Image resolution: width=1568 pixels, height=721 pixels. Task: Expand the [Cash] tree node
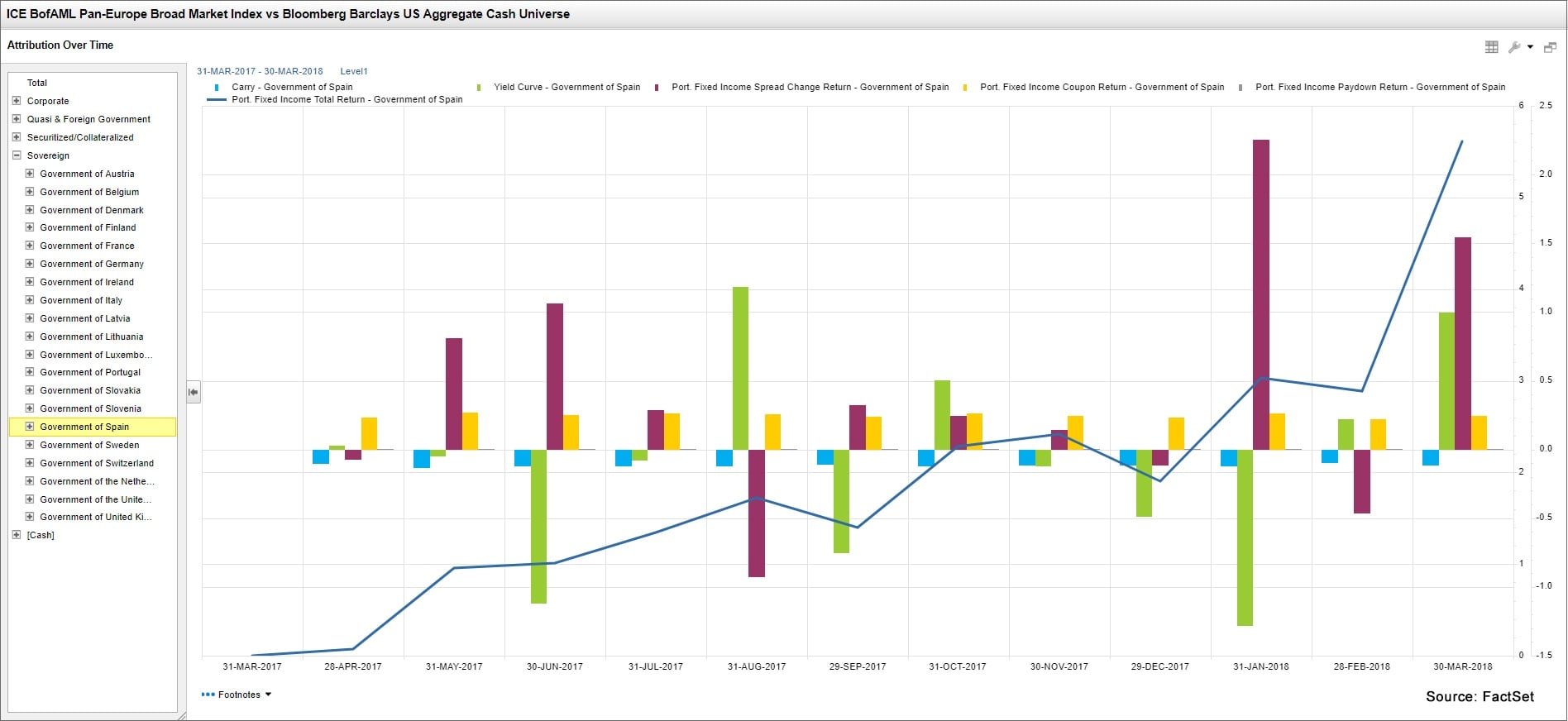pyautogui.click(x=17, y=535)
